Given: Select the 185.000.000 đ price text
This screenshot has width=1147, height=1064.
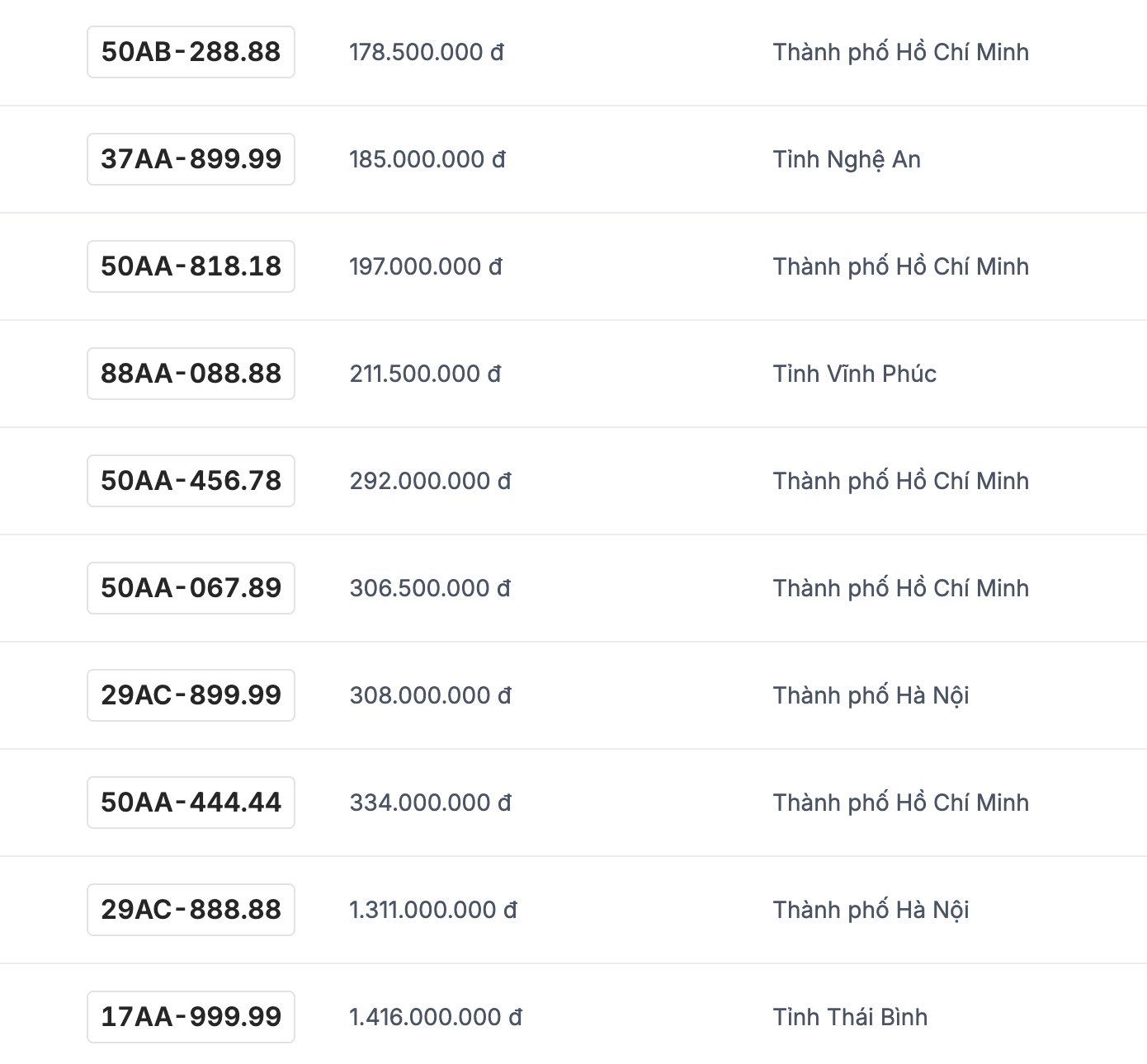Looking at the screenshot, I should click(x=427, y=159).
